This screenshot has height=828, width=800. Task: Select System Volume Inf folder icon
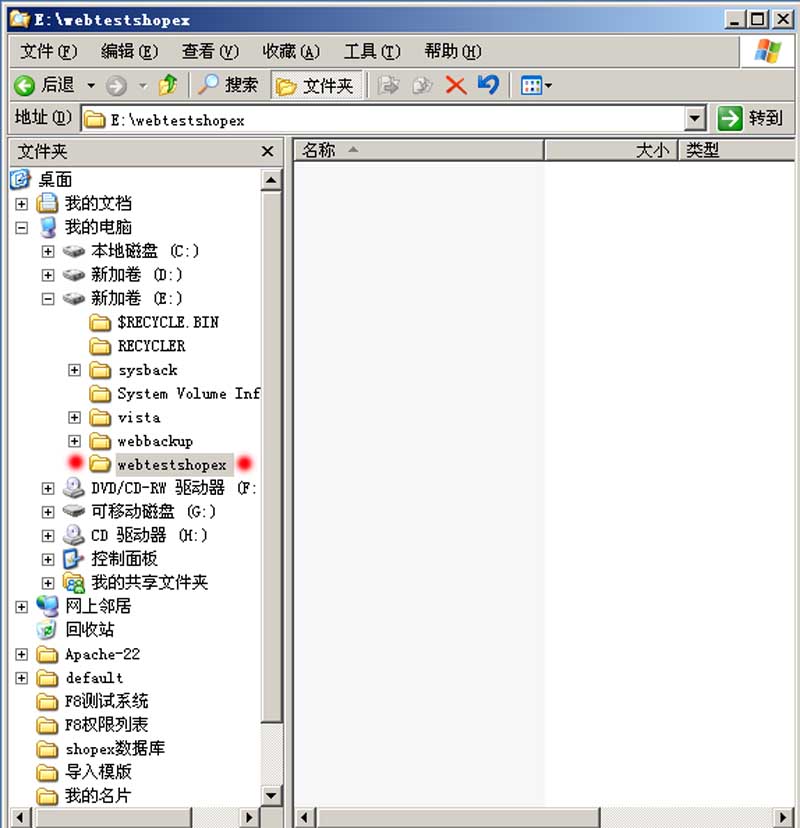[x=100, y=394]
